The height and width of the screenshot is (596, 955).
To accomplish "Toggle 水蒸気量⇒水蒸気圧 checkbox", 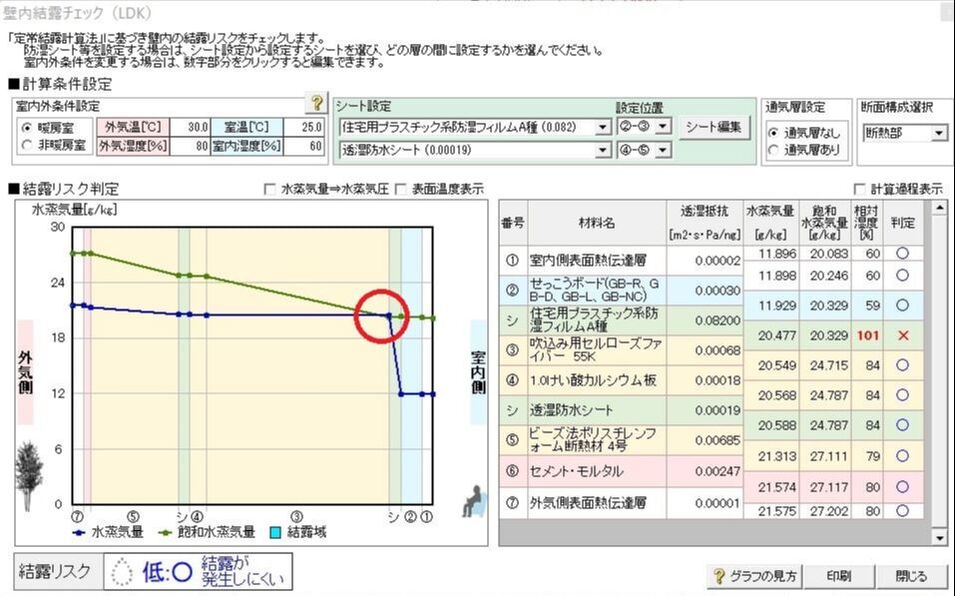I will click(x=270, y=189).
